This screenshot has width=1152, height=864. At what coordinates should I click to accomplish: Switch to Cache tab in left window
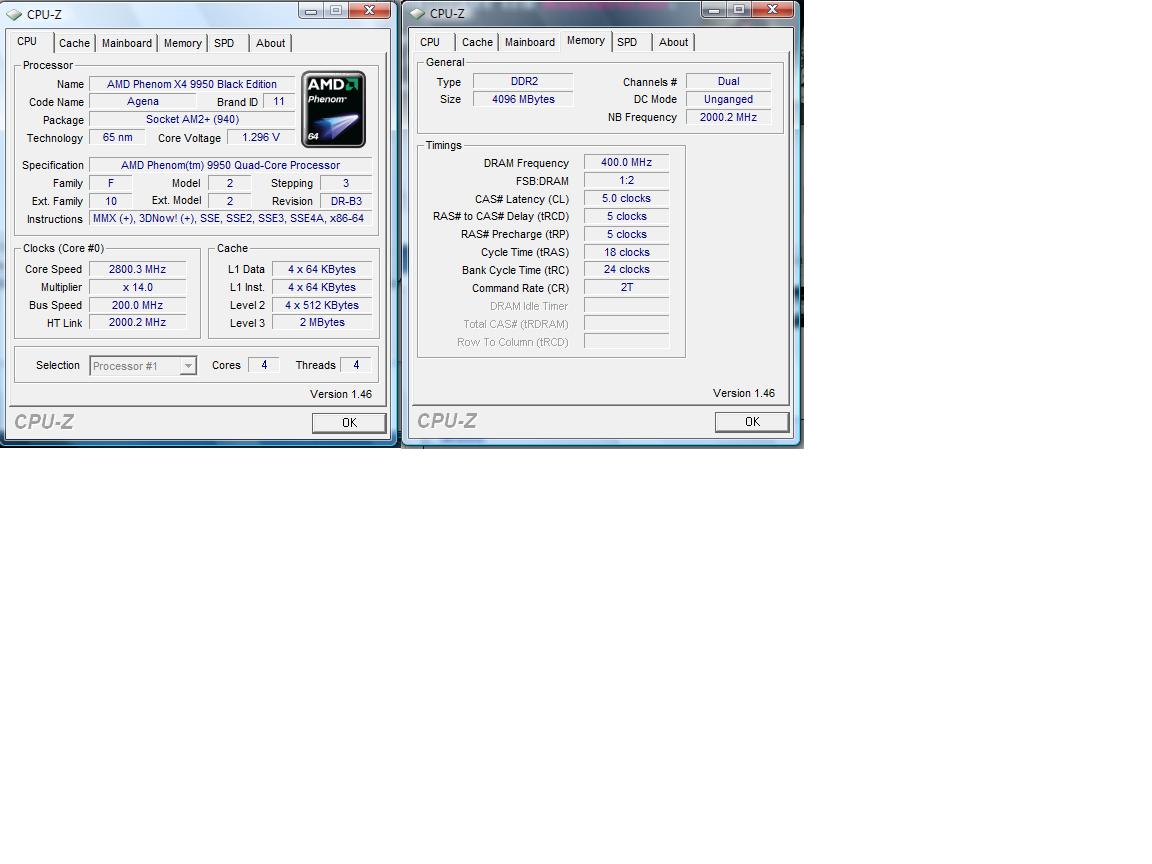pyautogui.click(x=74, y=43)
